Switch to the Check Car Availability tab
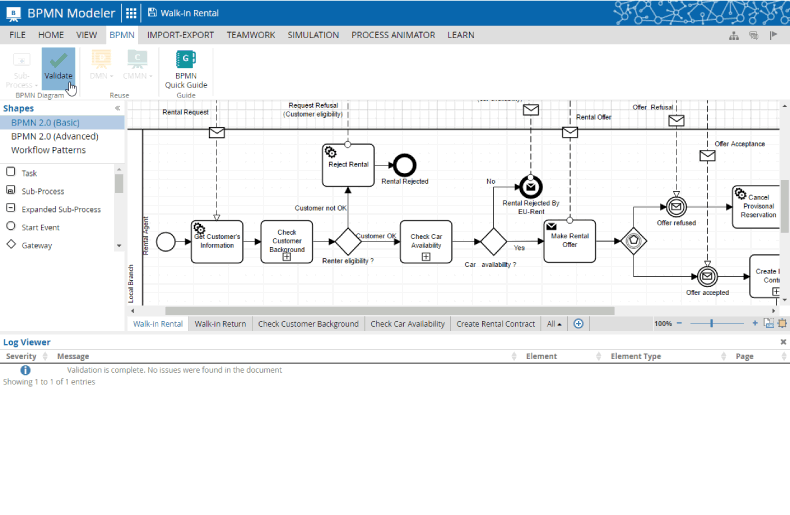This screenshot has width=790, height=515. 407,324
